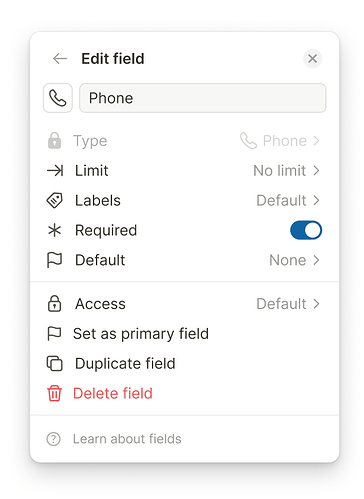This screenshot has width=364, height=499.
Task: Click the question mark help icon
Action: coord(54,439)
